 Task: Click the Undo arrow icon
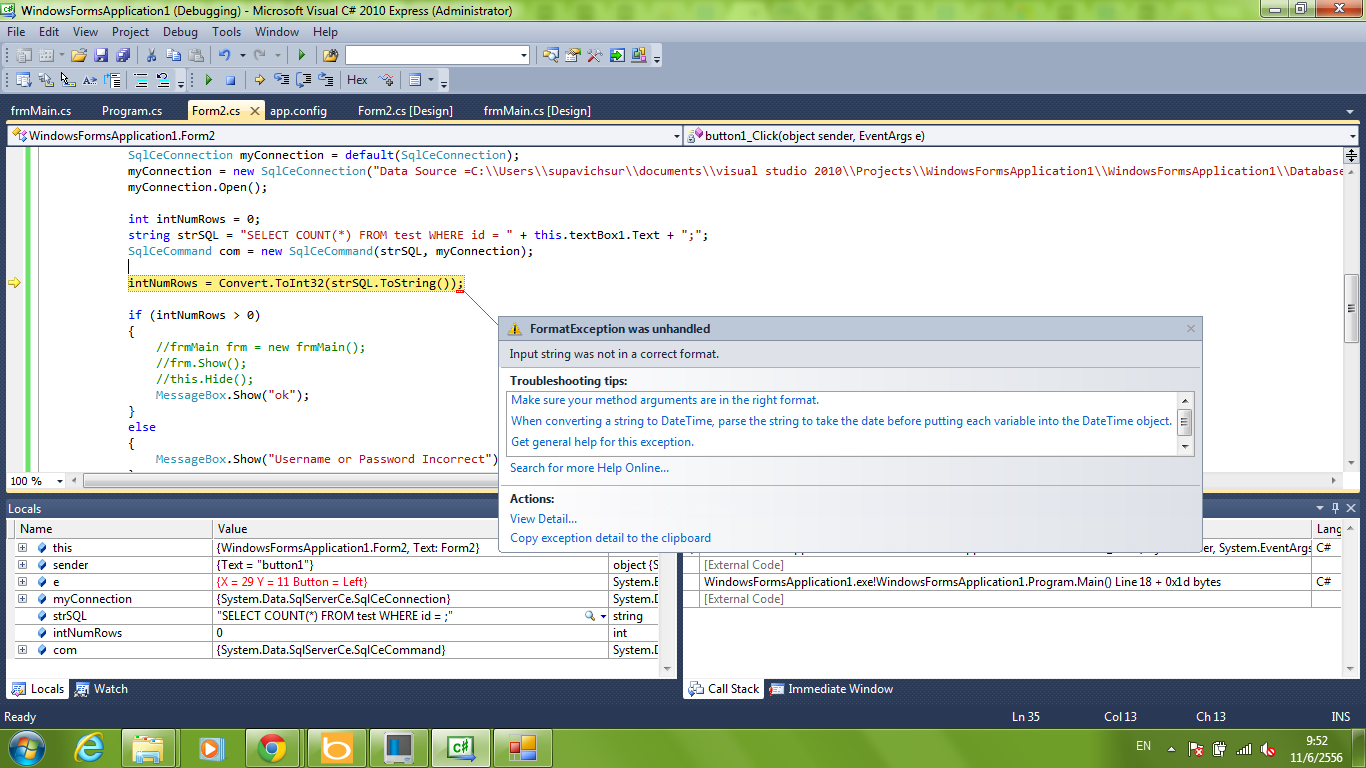(x=225, y=55)
